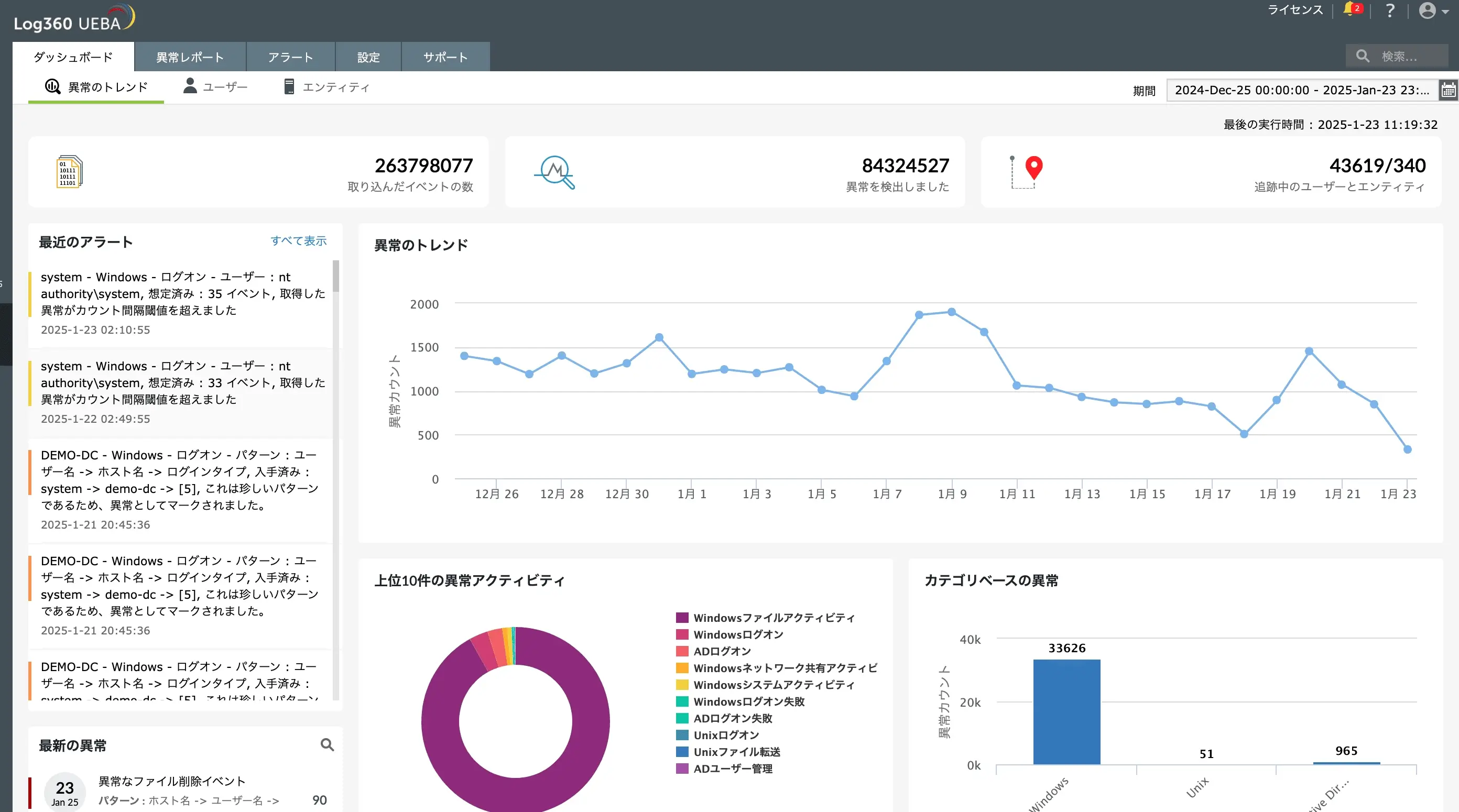Image resolution: width=1459 pixels, height=812 pixels.
Task: Click the 検索 search input field
Action: click(x=1397, y=56)
